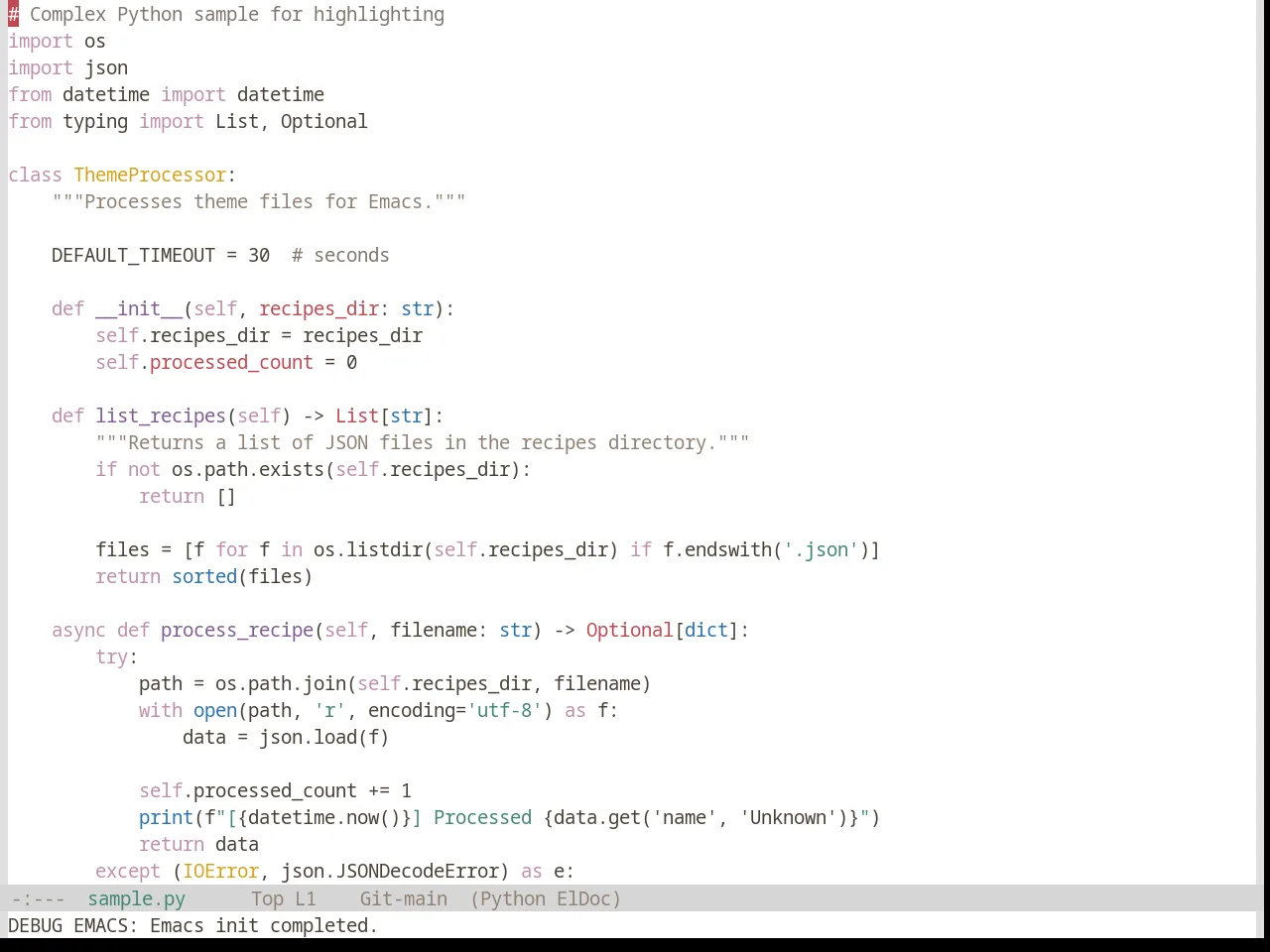Click the "Top" position indicator in mode line
Screen dimensions: 1270x952
(x=267, y=898)
